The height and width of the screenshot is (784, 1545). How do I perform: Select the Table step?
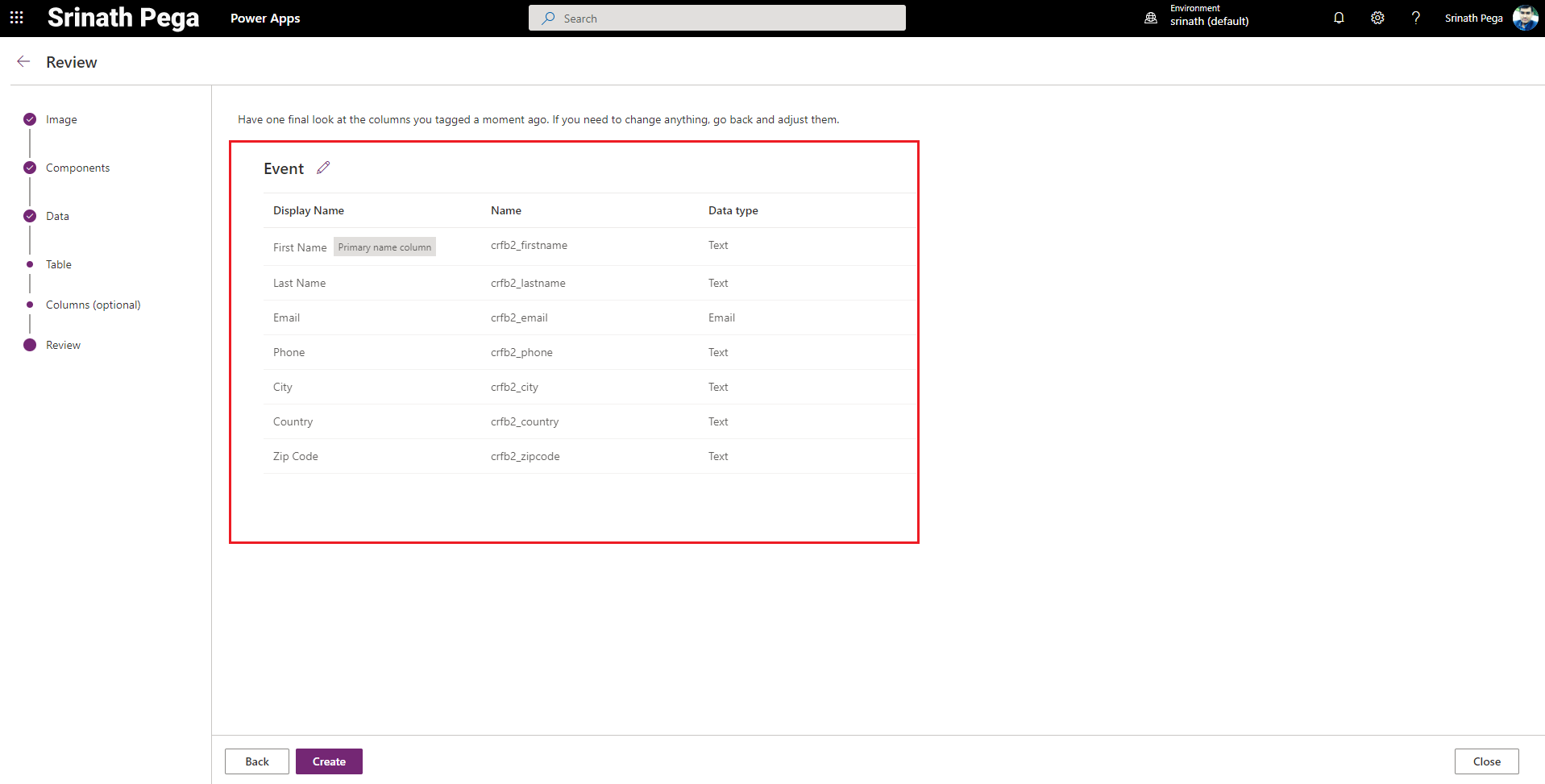coord(59,264)
